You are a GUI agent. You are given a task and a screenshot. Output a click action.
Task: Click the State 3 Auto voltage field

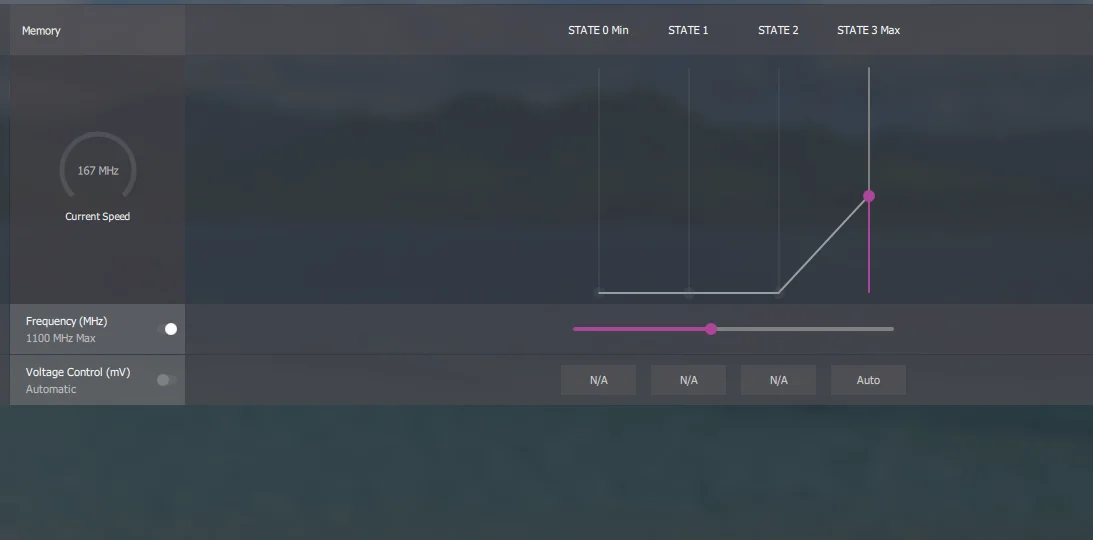(x=869, y=380)
